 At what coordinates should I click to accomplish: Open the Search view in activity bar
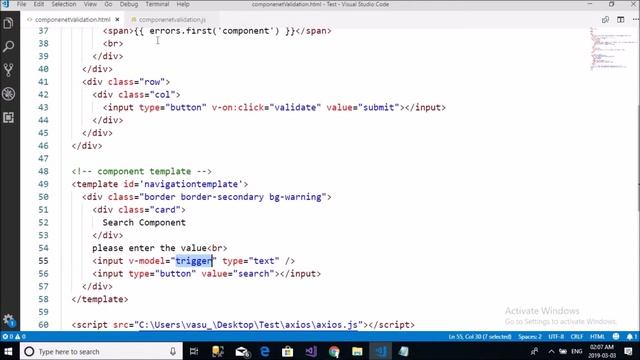coord(8,47)
